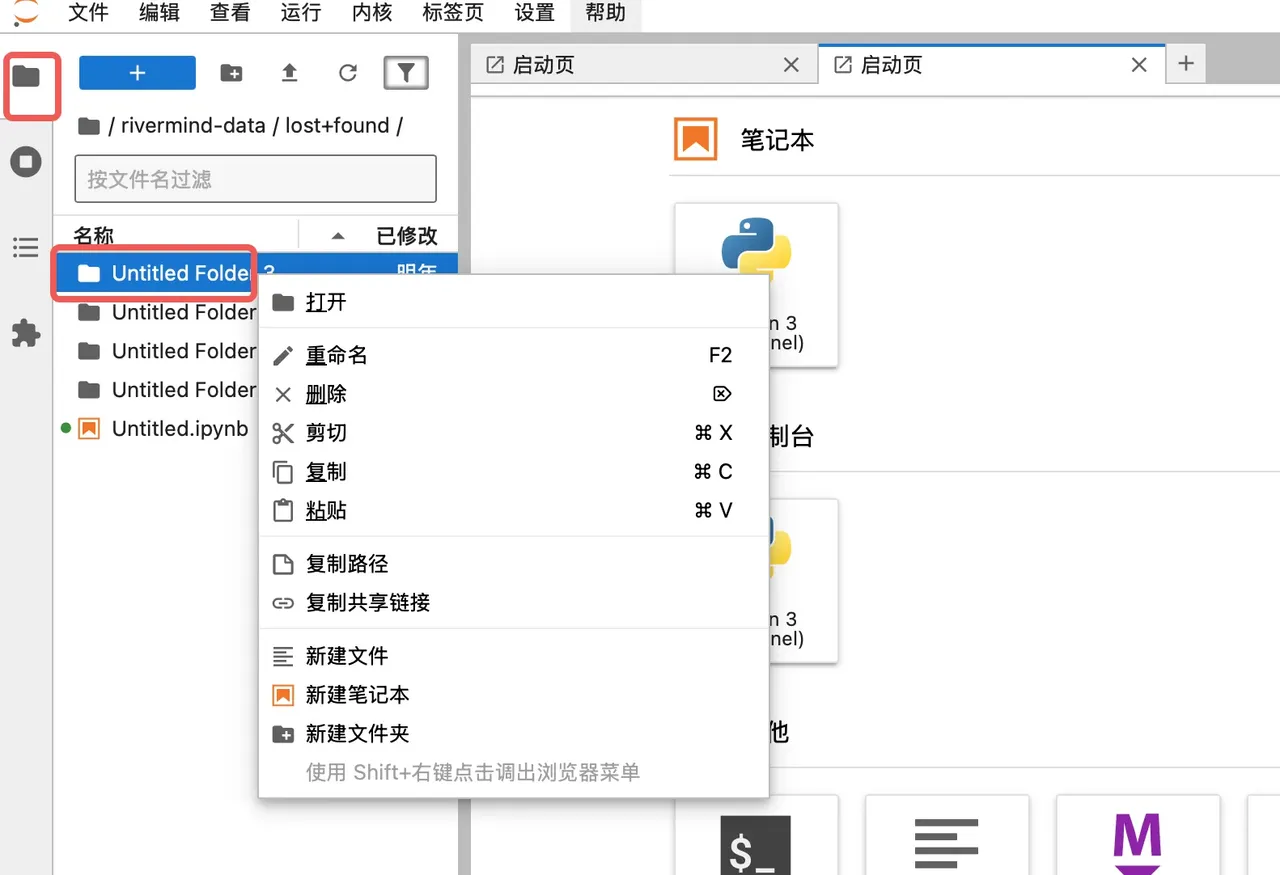The width and height of the screenshot is (1280, 875).
Task: Click the new folder toolbar icon
Action: 231,73
